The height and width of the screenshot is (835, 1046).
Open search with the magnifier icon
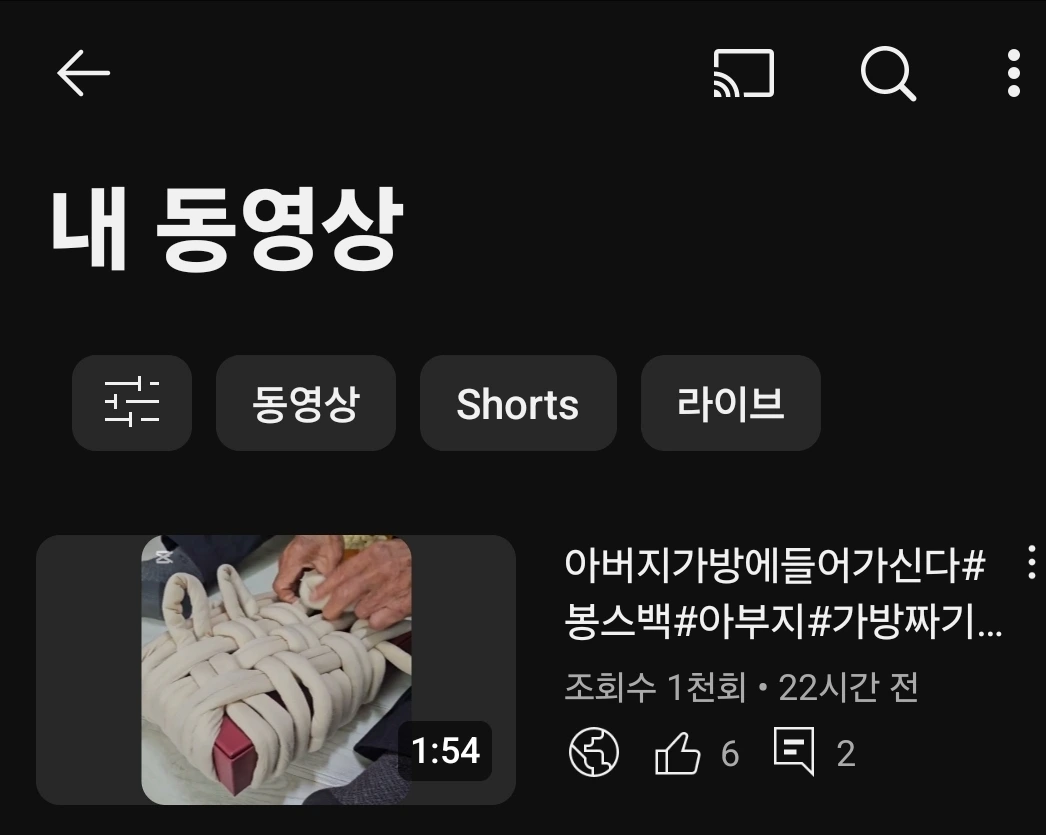coord(888,73)
